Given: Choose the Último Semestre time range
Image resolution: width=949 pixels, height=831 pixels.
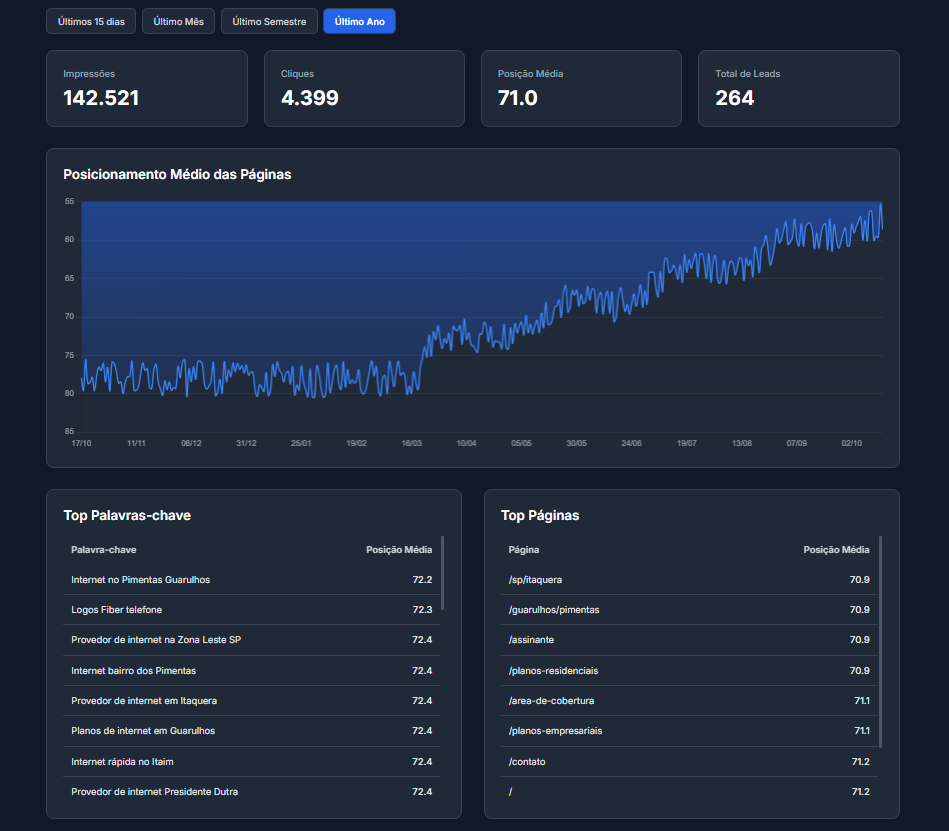Looking at the screenshot, I should [269, 21].
